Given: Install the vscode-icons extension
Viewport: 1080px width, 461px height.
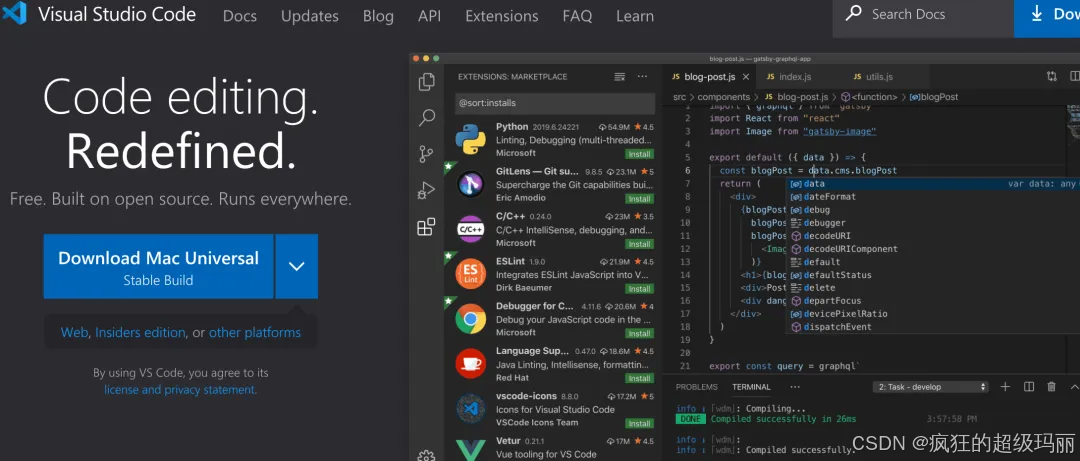Looking at the screenshot, I should tap(640, 423).
